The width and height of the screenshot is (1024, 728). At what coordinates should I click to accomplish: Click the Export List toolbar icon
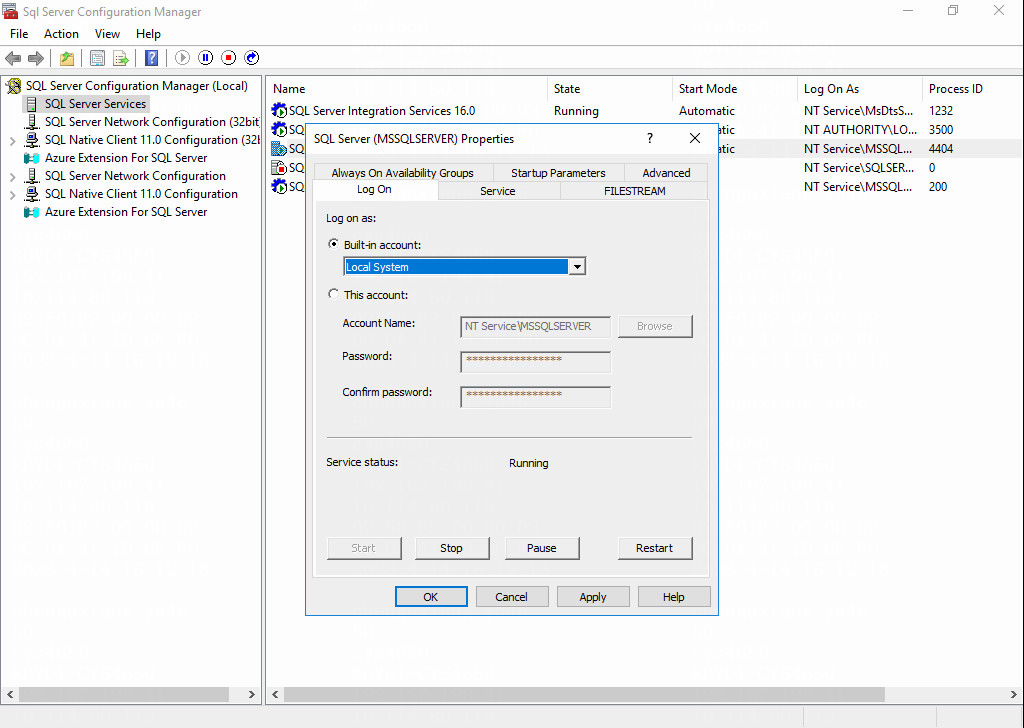click(121, 58)
